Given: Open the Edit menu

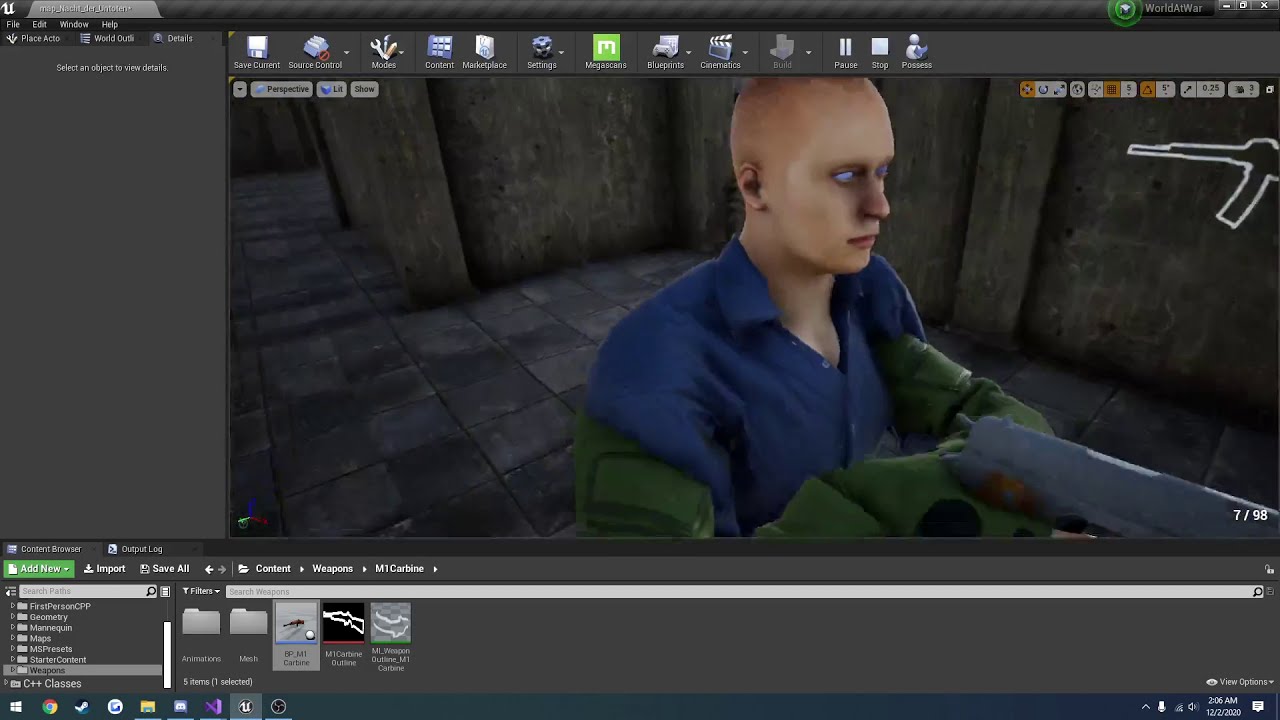Looking at the screenshot, I should [39, 24].
